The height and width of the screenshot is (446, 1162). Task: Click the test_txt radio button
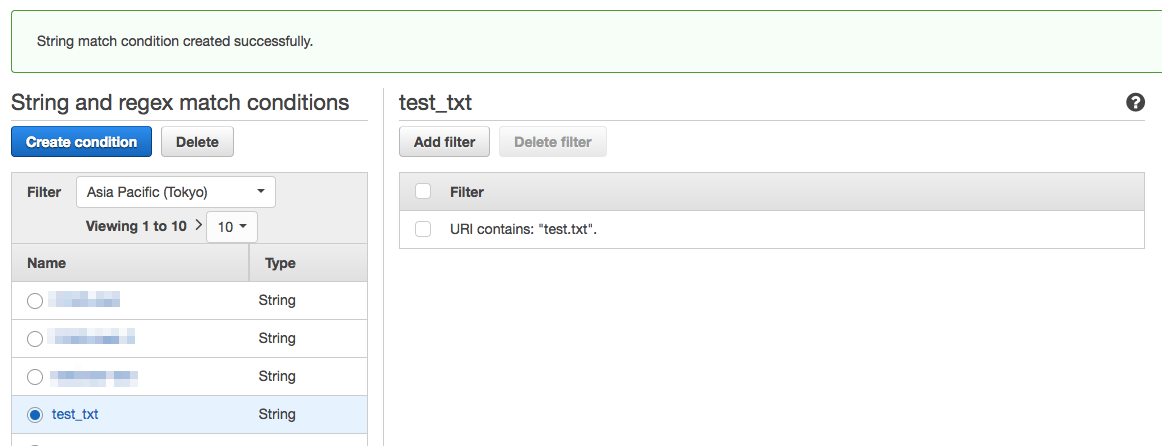[35, 415]
